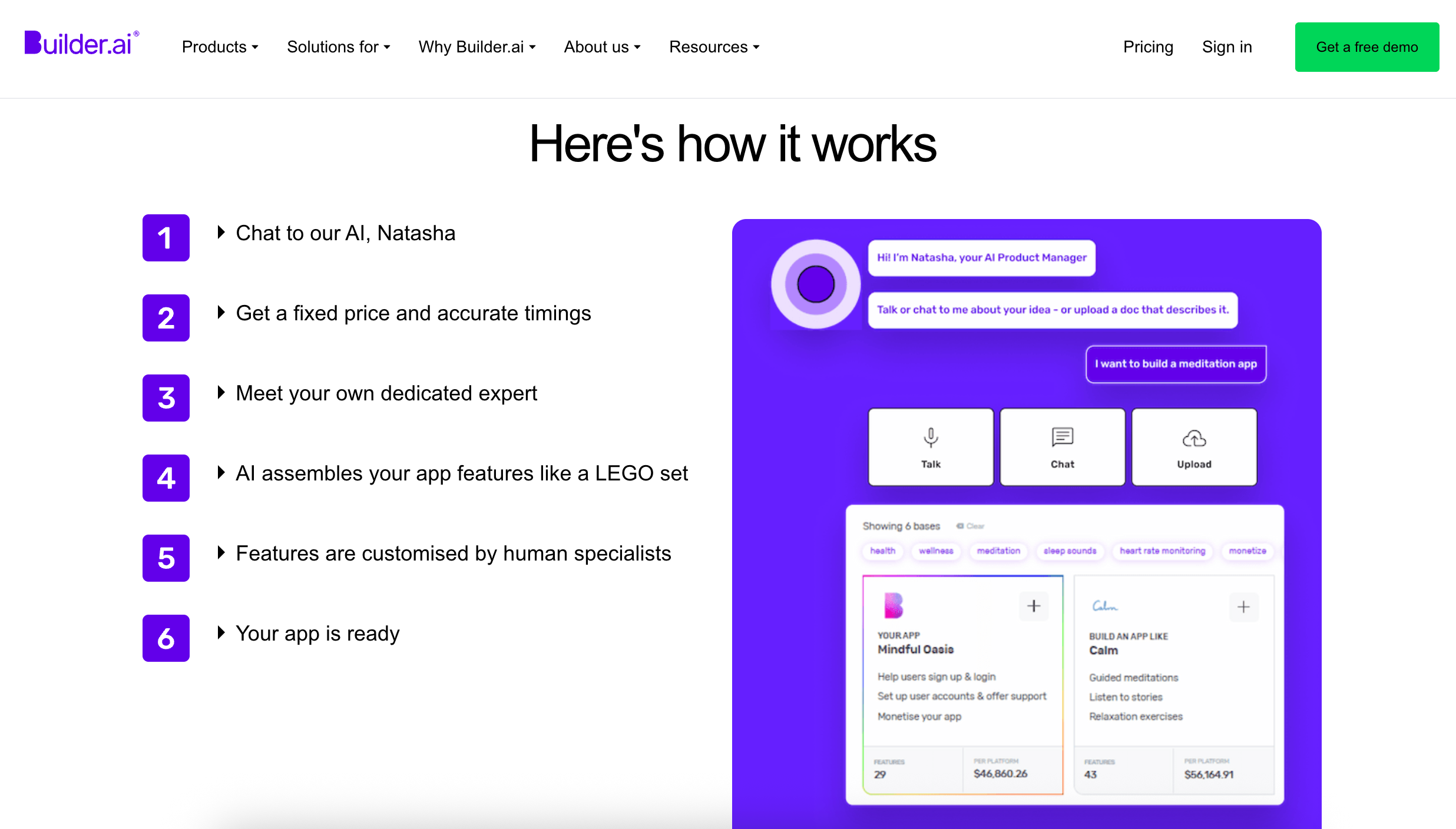This screenshot has width=1456, height=829.
Task: Toggle the health filter chip
Action: 882,551
